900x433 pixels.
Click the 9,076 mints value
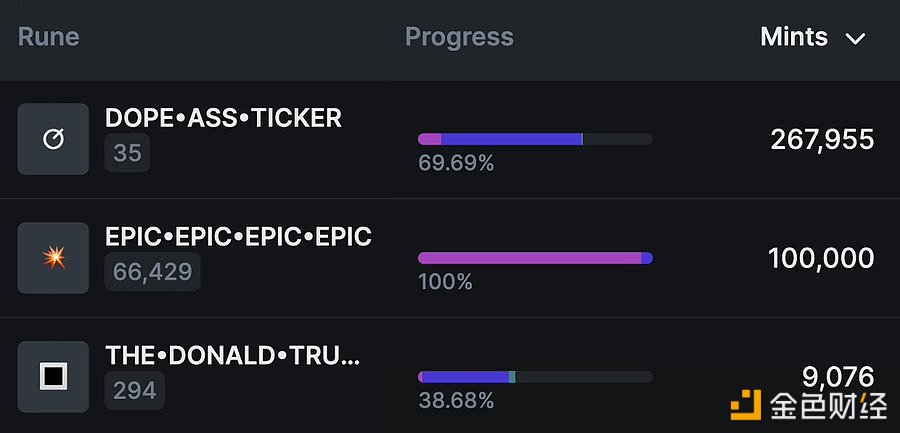tap(838, 377)
